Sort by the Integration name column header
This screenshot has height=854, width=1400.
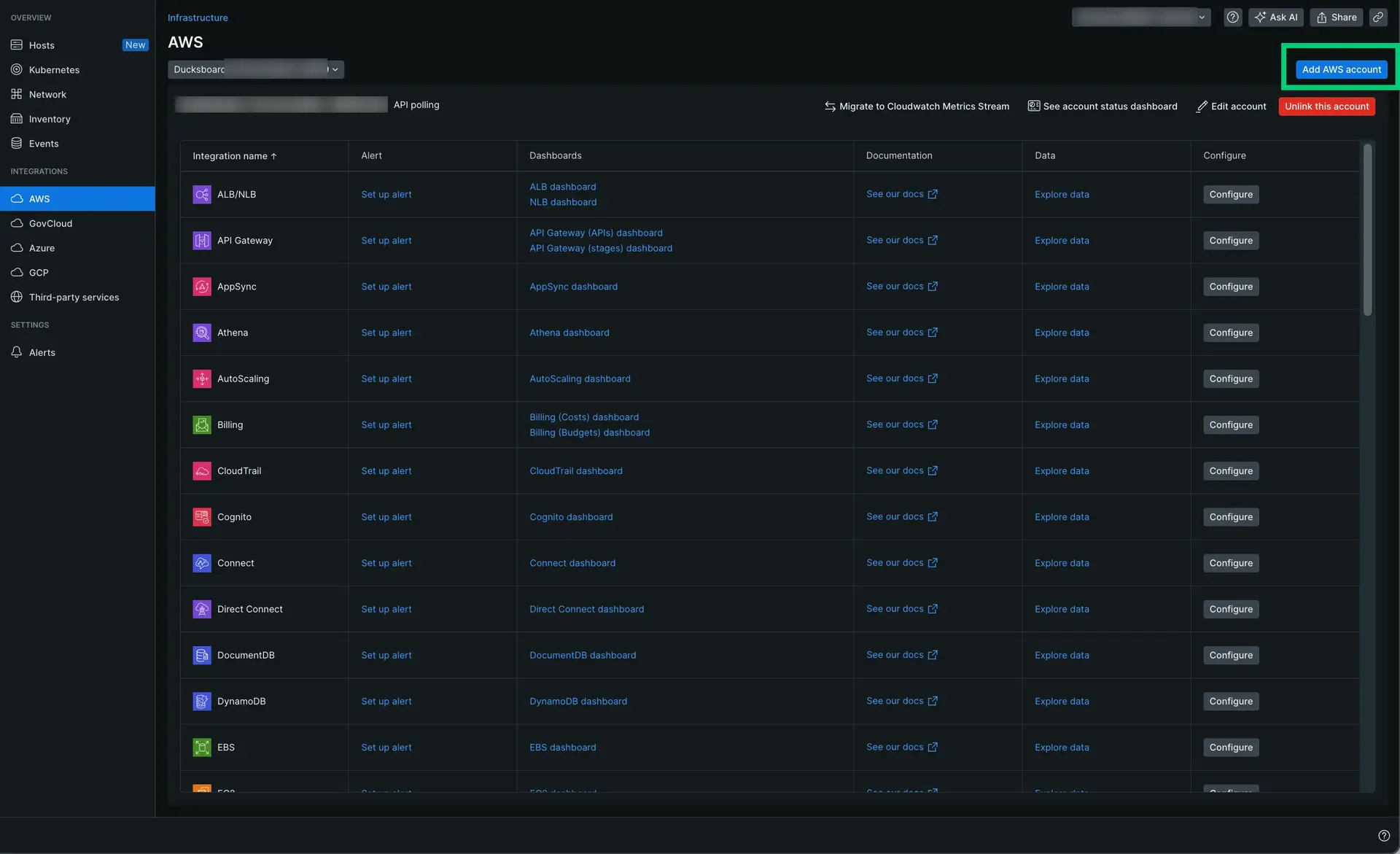[234, 156]
